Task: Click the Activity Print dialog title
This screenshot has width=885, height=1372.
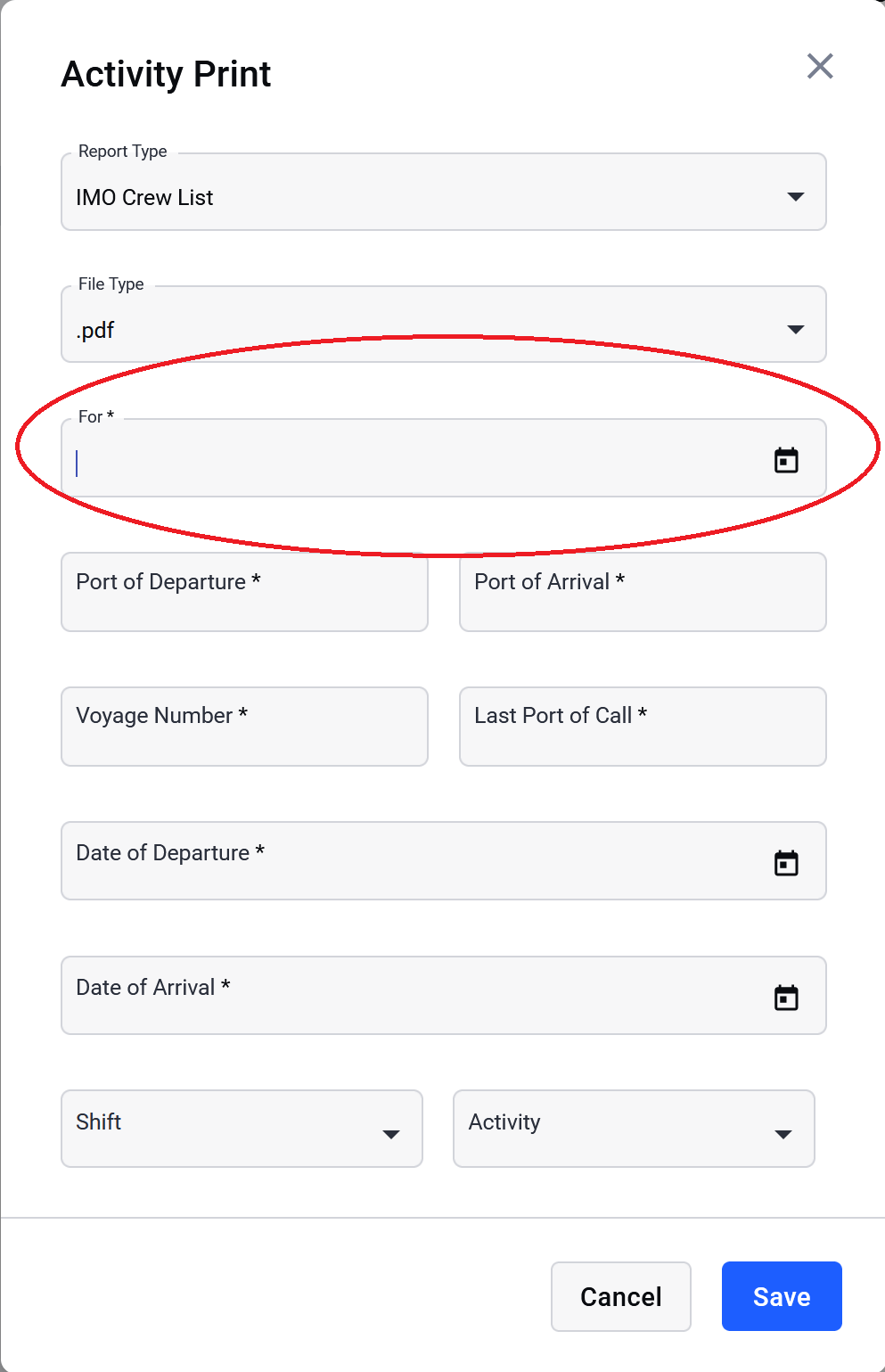Action: 166,74
